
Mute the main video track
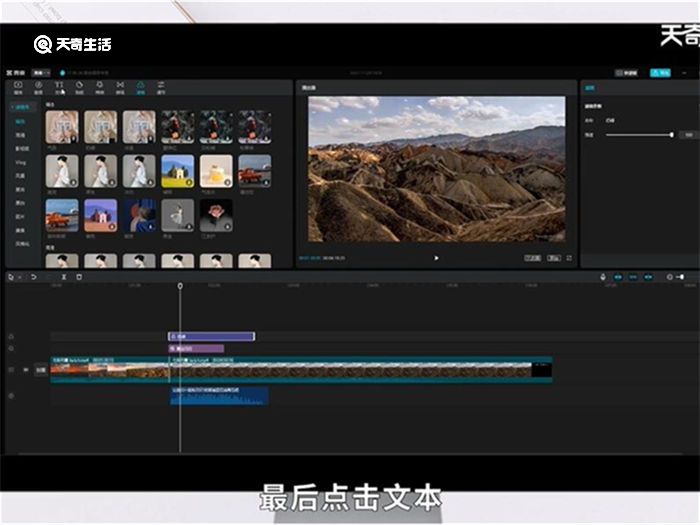click(25, 370)
